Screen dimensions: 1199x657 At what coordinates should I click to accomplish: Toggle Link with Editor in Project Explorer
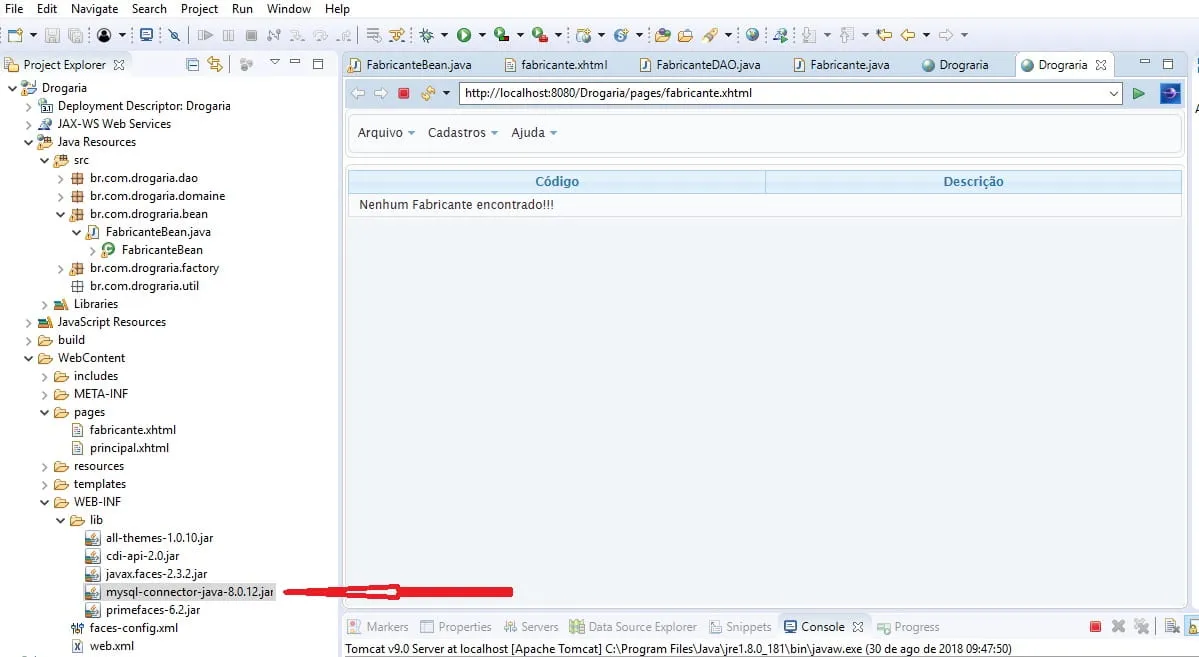(215, 64)
